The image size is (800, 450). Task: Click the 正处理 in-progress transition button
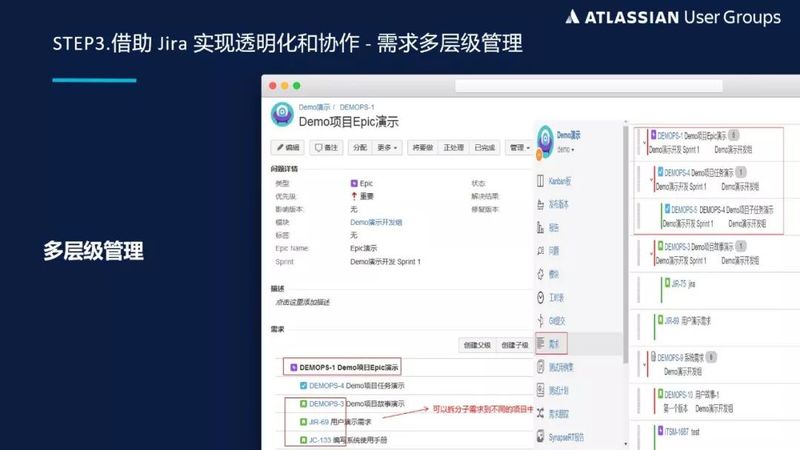click(454, 147)
